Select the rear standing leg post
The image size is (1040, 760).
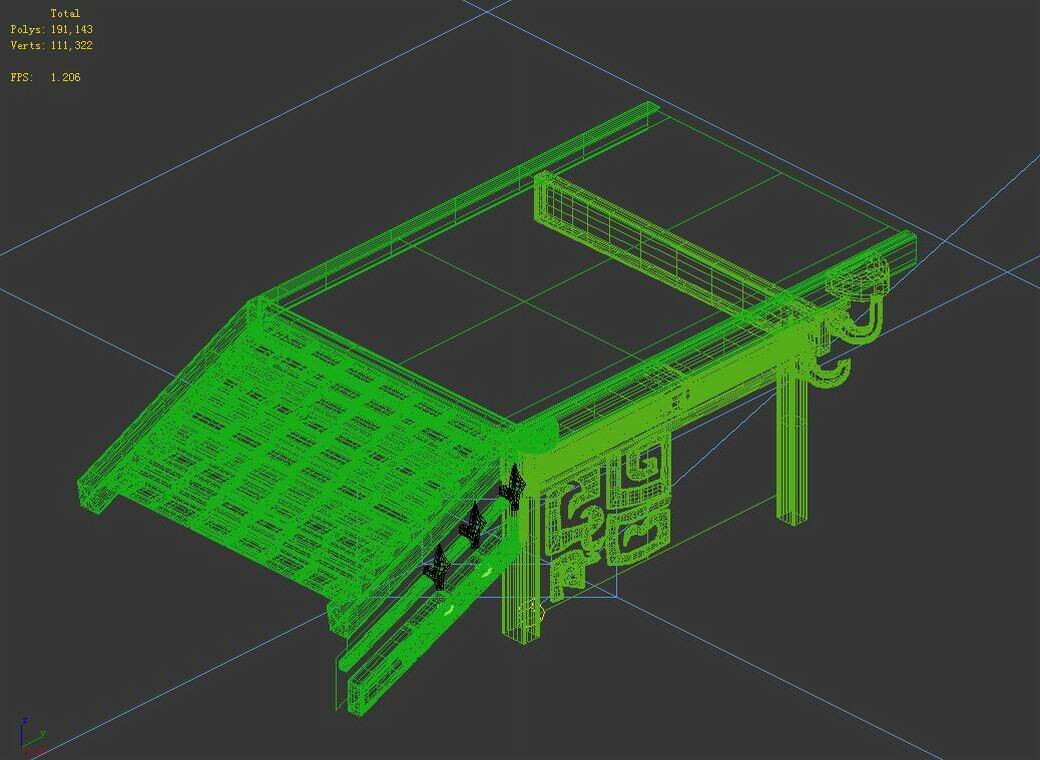click(793, 444)
